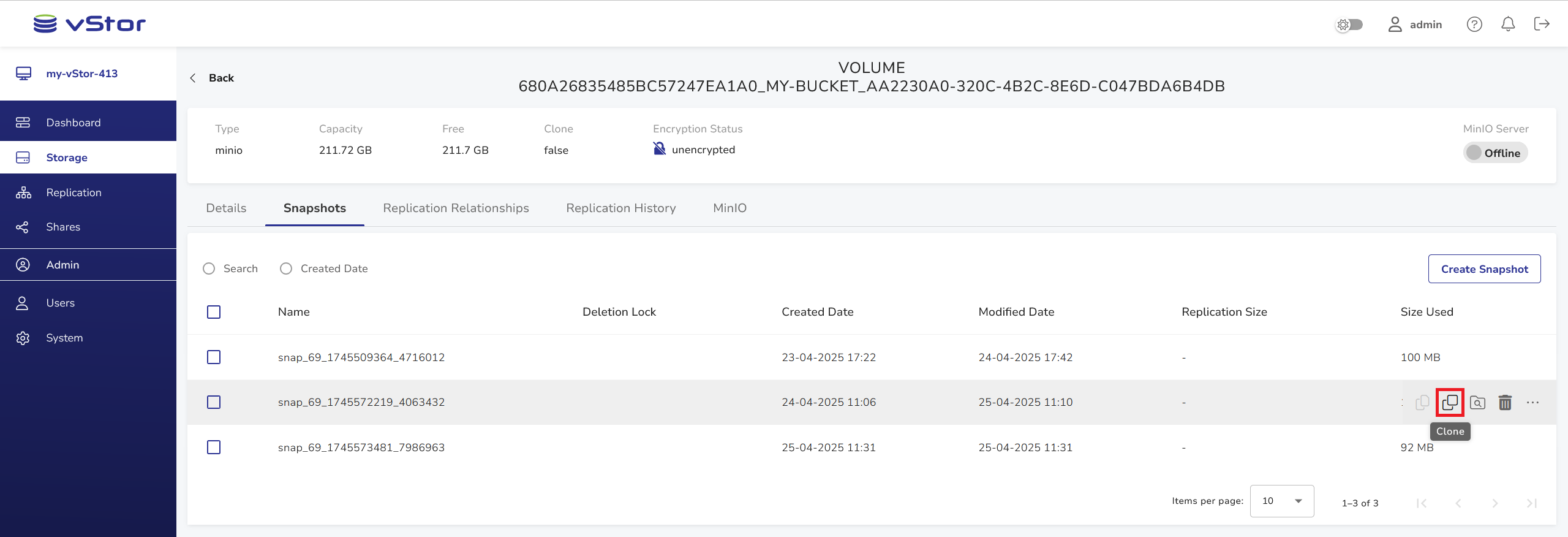1568x537 pixels.
Task: Click the help question mark icon
Action: pos(1474,25)
